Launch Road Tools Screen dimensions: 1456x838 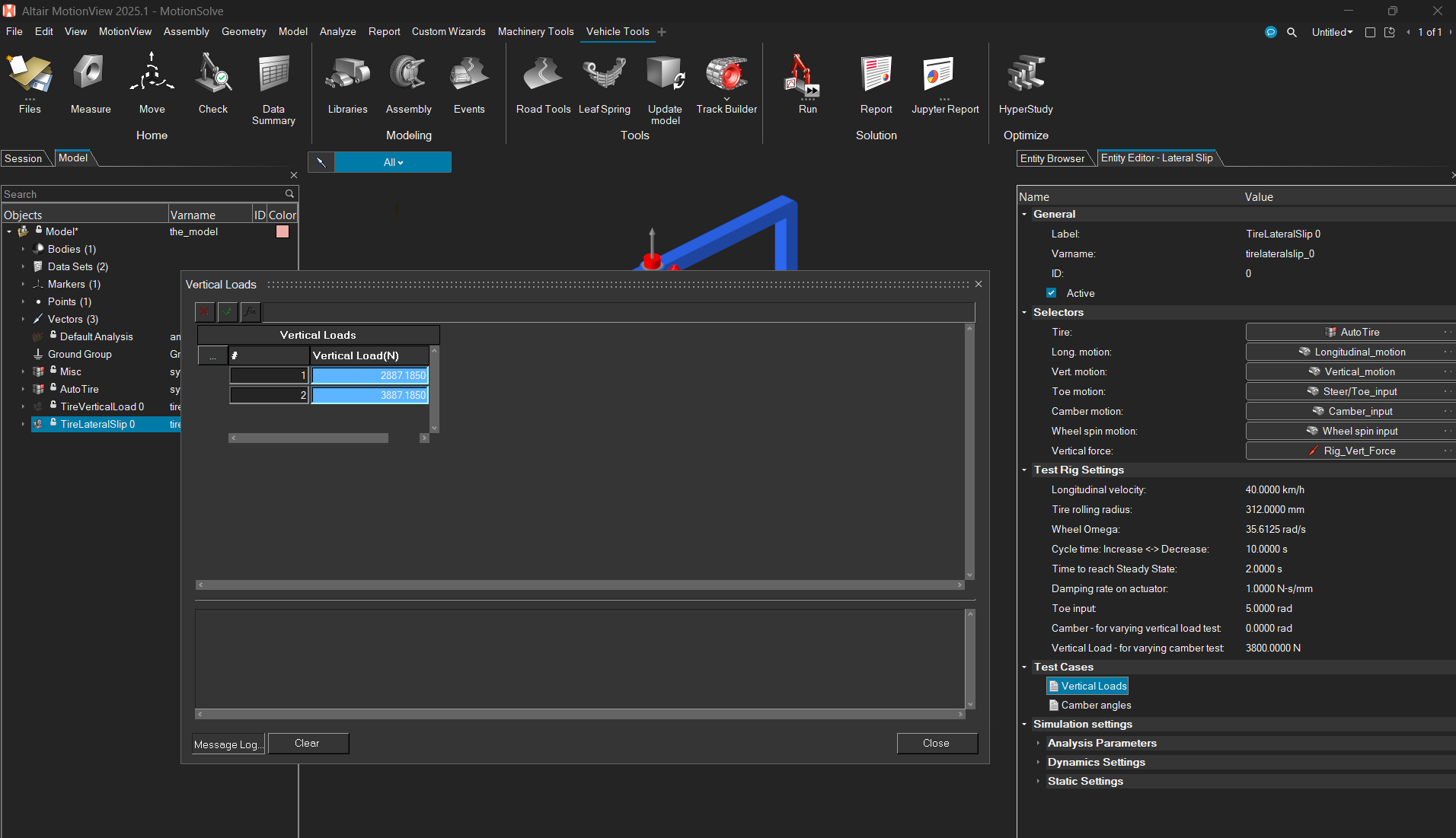click(543, 84)
